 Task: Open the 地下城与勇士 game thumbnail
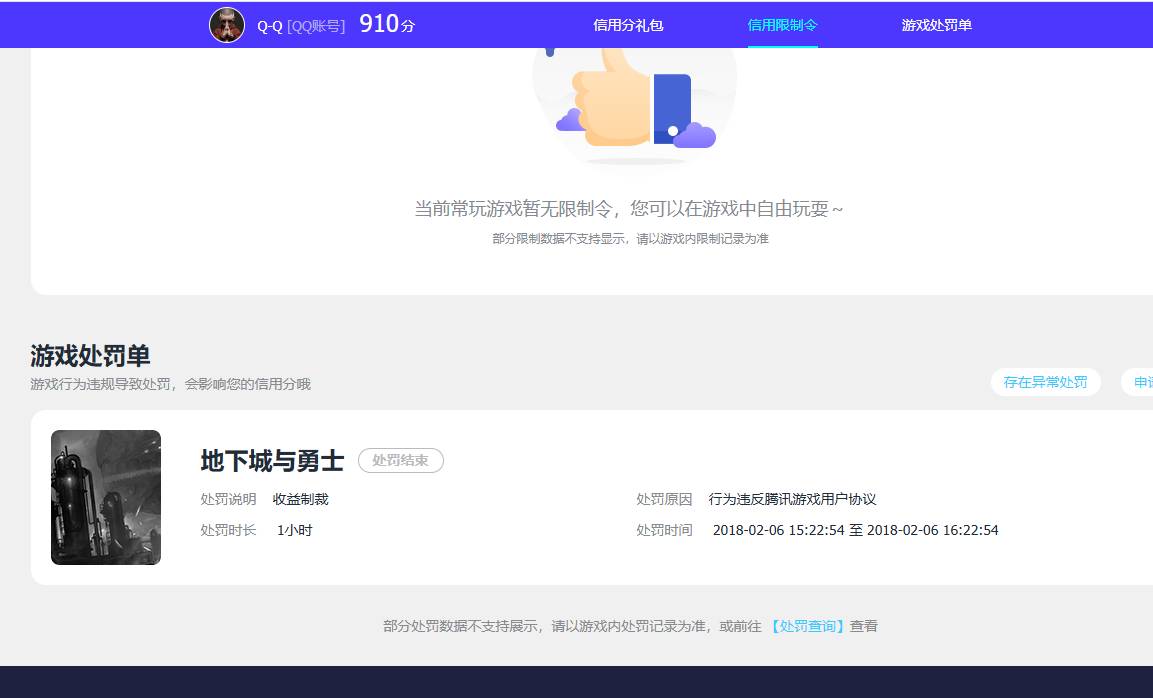(x=105, y=497)
